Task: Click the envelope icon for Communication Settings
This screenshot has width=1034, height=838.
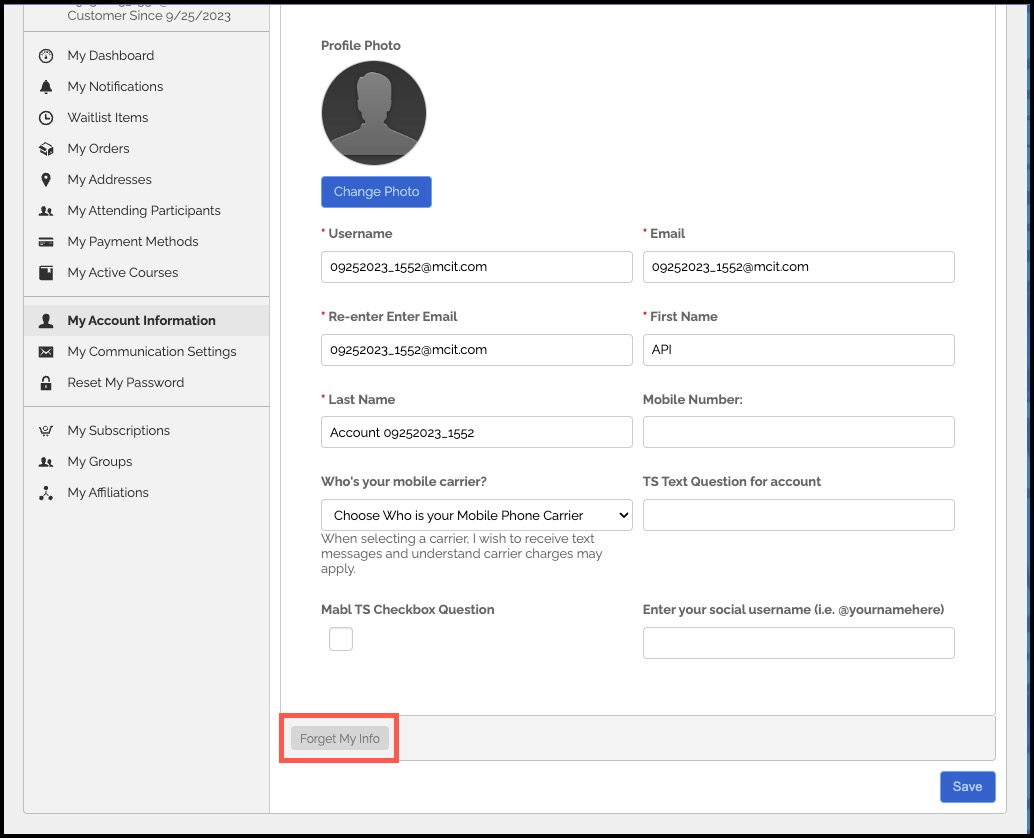Action: point(46,352)
